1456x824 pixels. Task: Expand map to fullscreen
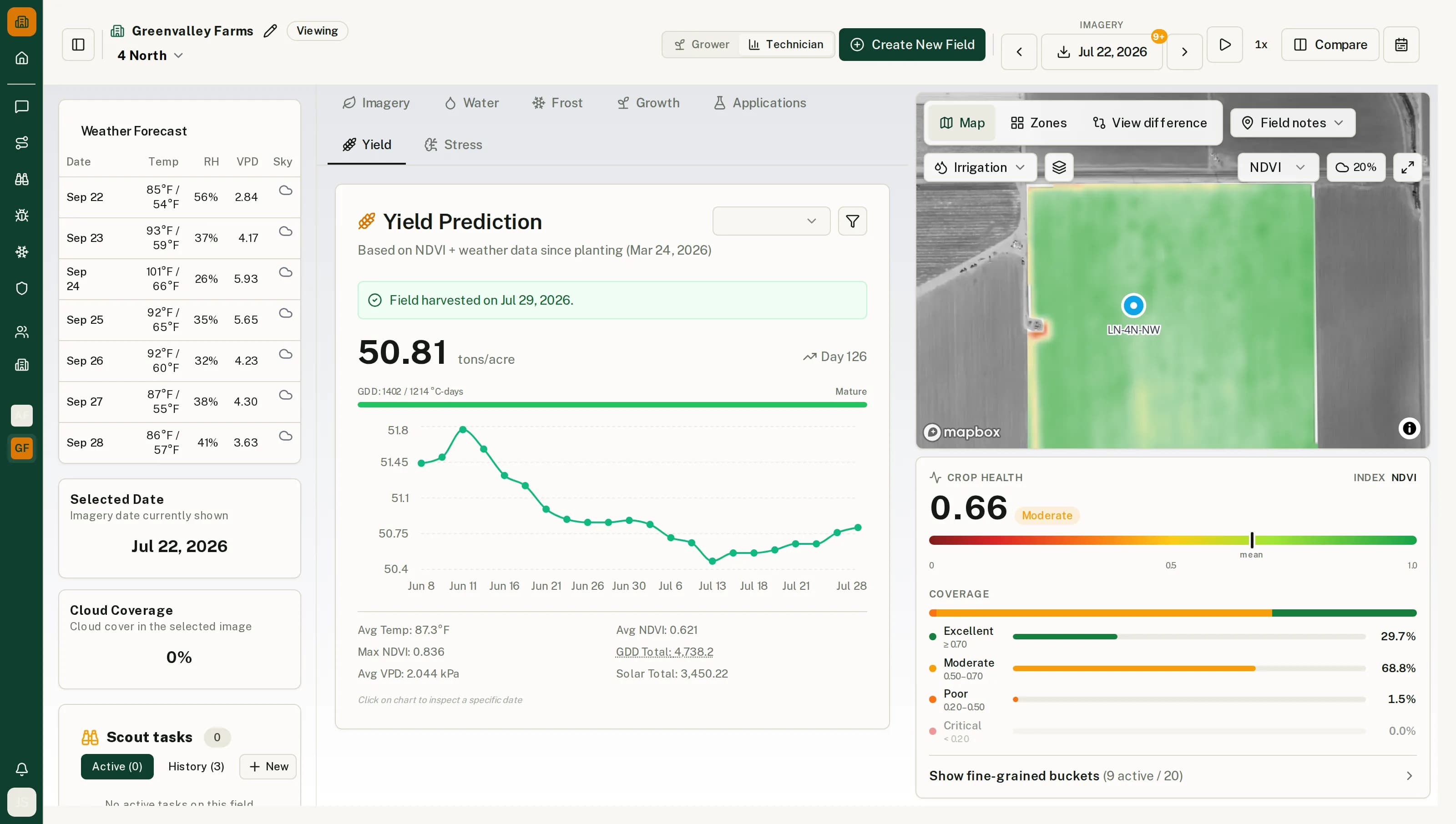point(1407,167)
